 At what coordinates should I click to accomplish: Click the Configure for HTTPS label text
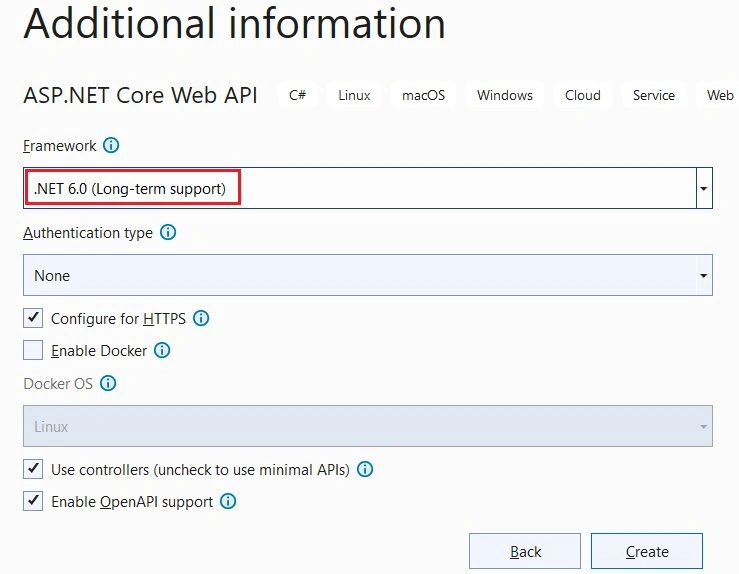[x=118, y=319]
